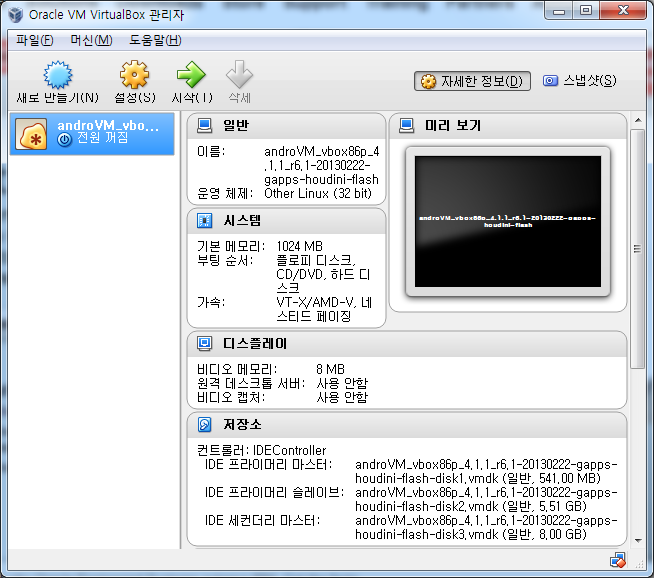Click the details pane scrollbar thumb
The height and width of the screenshot is (578, 654).
click(638, 249)
